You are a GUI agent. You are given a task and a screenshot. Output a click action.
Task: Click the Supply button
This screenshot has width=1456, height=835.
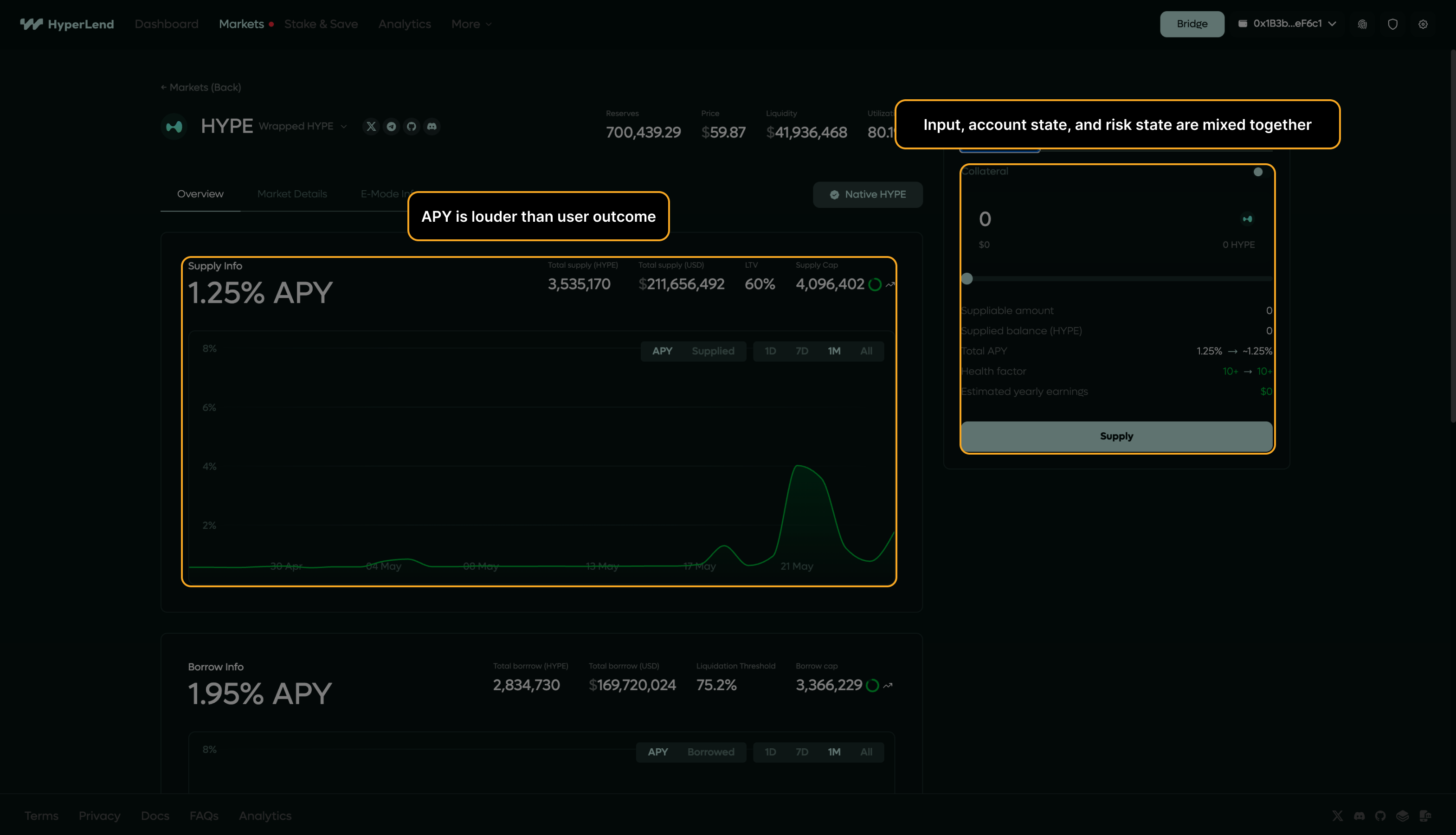[1116, 437]
